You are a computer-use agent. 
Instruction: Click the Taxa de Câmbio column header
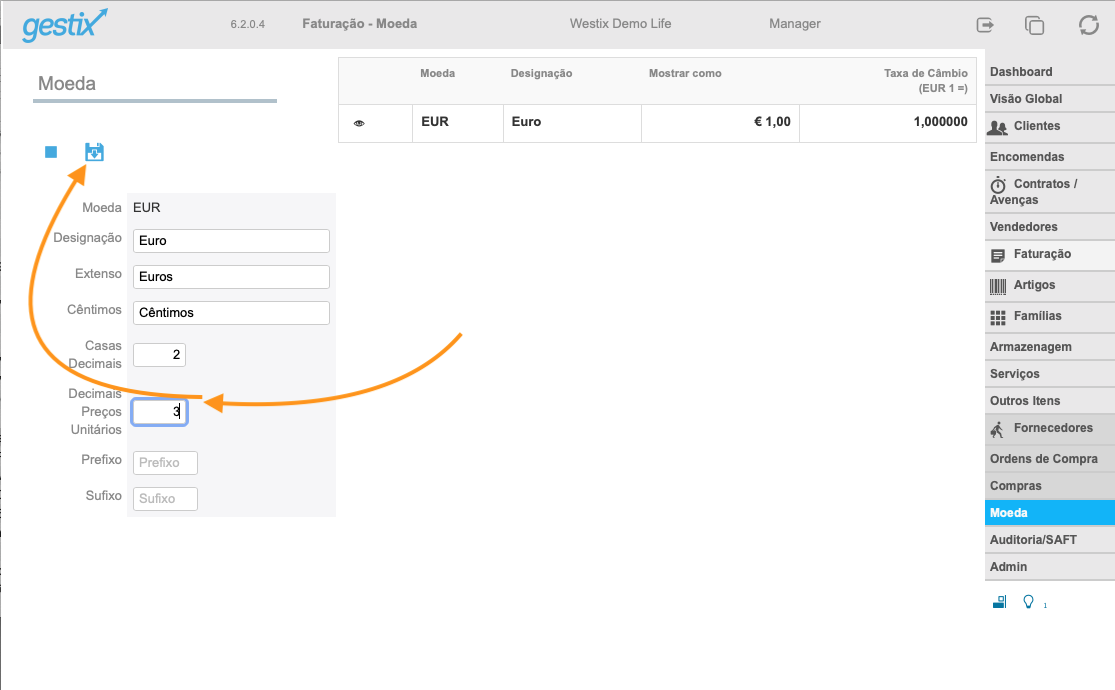[926, 80]
